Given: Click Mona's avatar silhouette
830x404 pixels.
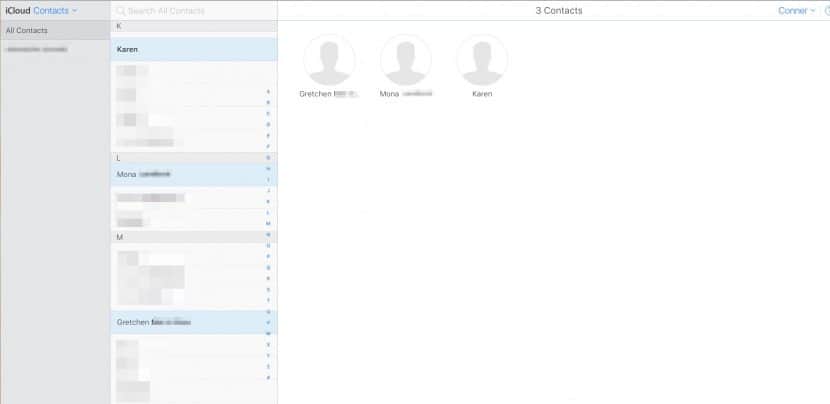Looking at the screenshot, I should pyautogui.click(x=405, y=60).
